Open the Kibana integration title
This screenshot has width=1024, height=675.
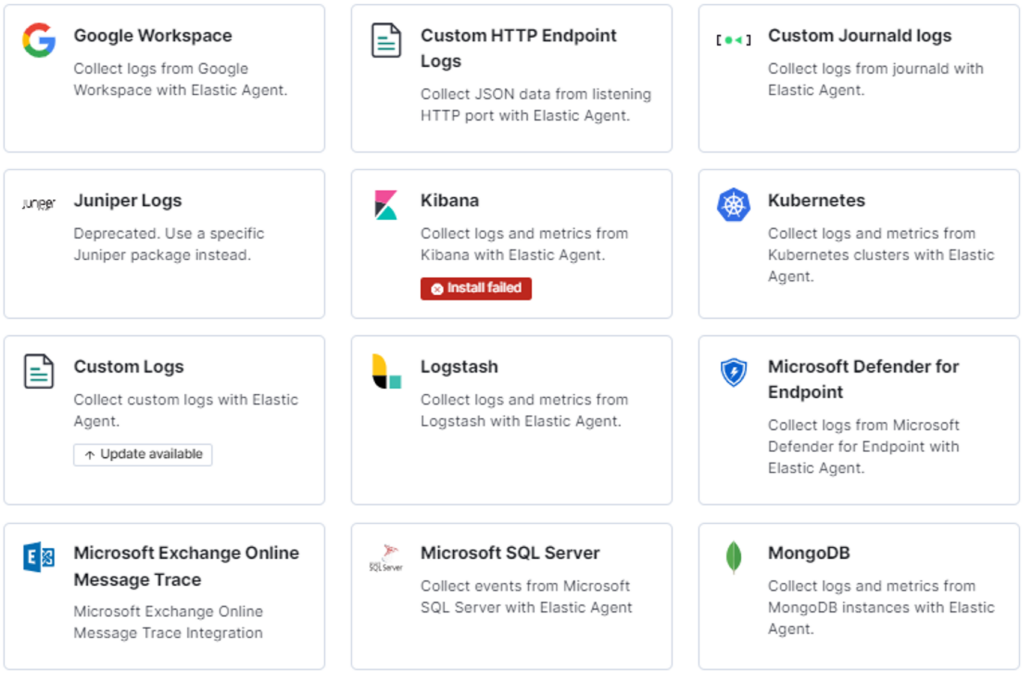[x=449, y=200]
